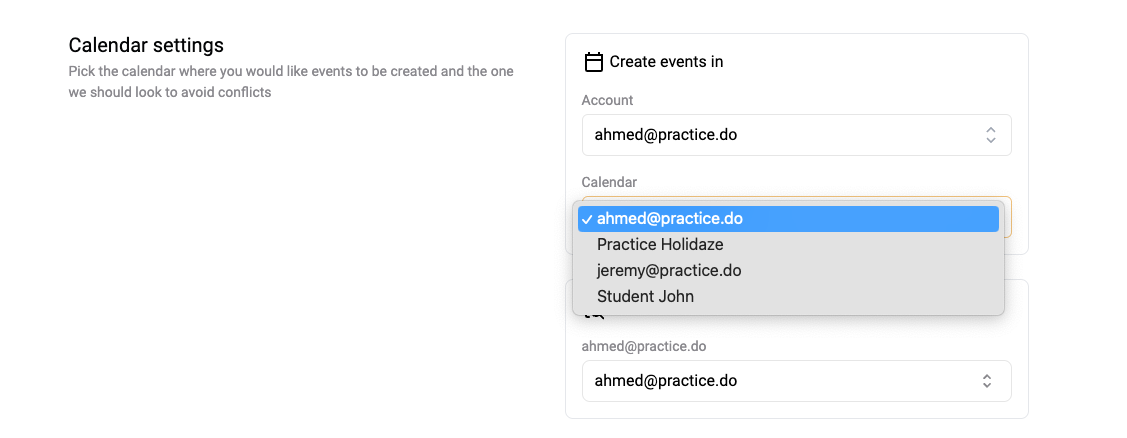Click the checkmark beside selected ahmed@practice.do option
Screen dimensions: 1127x438
pyautogui.click(x=587, y=219)
